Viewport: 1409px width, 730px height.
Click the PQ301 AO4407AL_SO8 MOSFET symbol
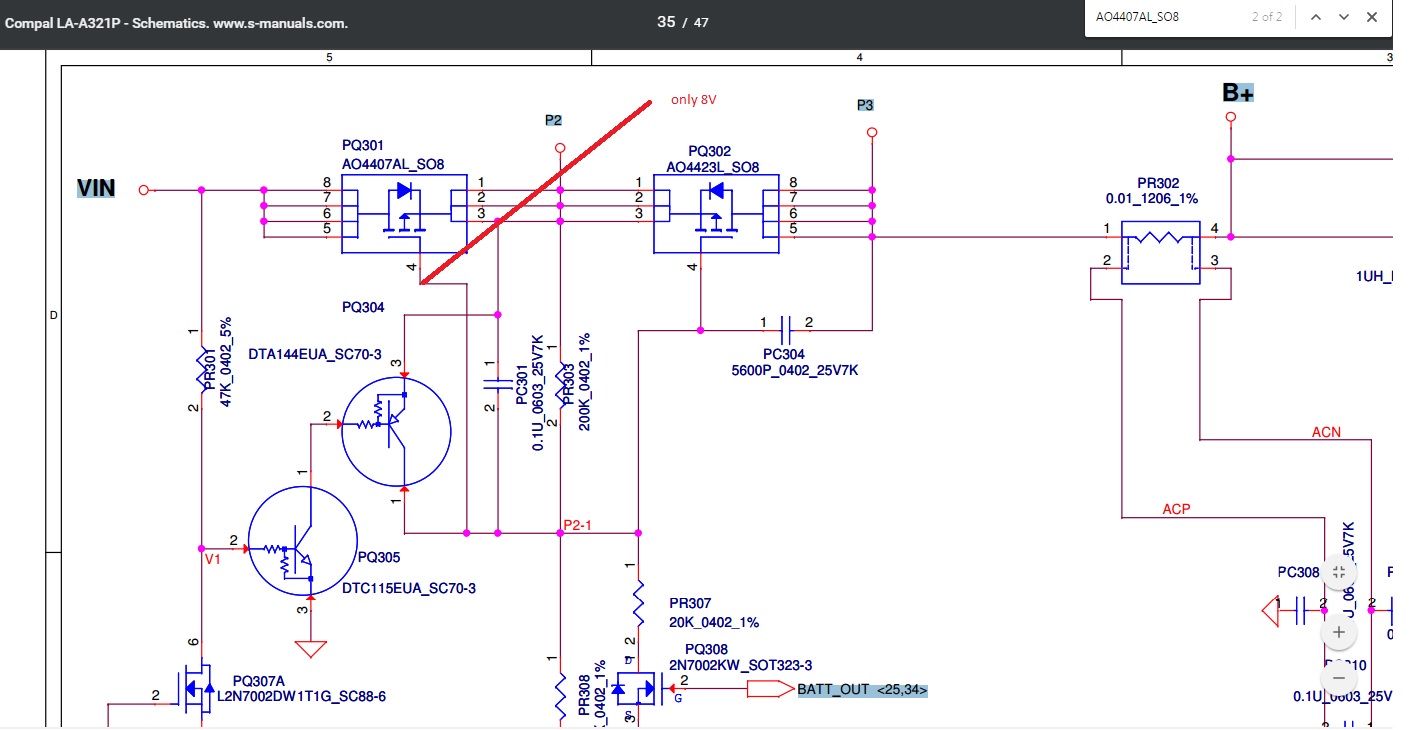[405, 214]
